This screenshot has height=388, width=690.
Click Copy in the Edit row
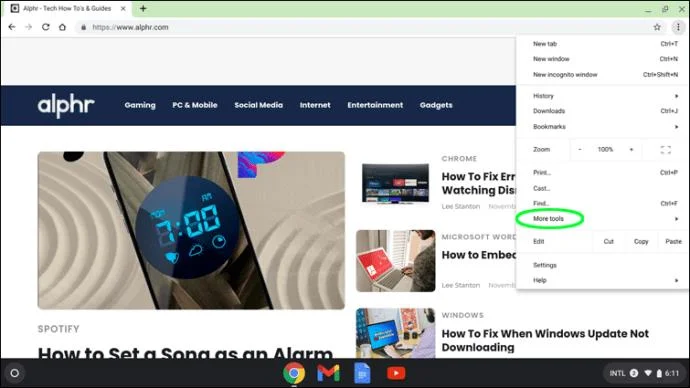(641, 242)
